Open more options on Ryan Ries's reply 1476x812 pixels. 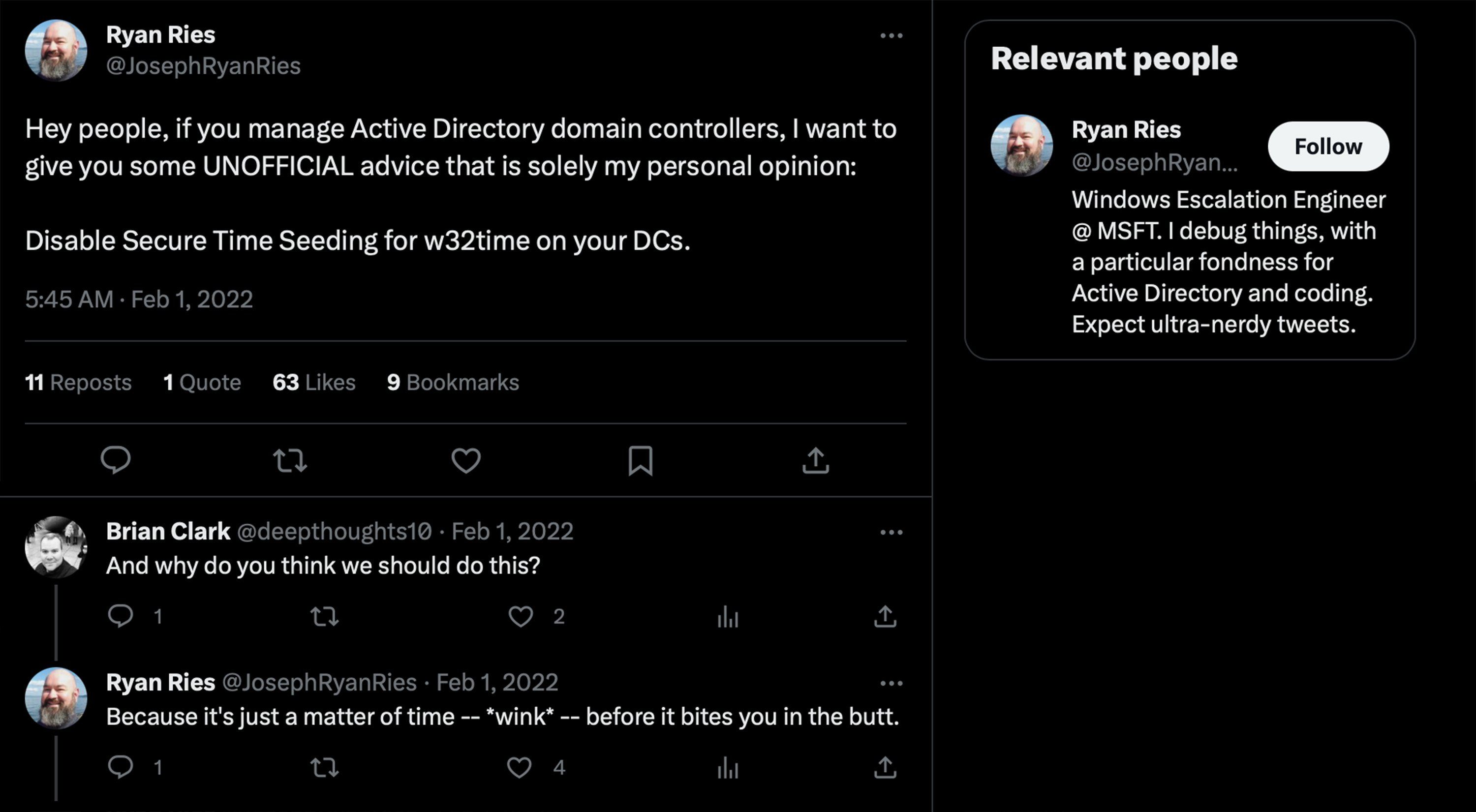point(892,683)
